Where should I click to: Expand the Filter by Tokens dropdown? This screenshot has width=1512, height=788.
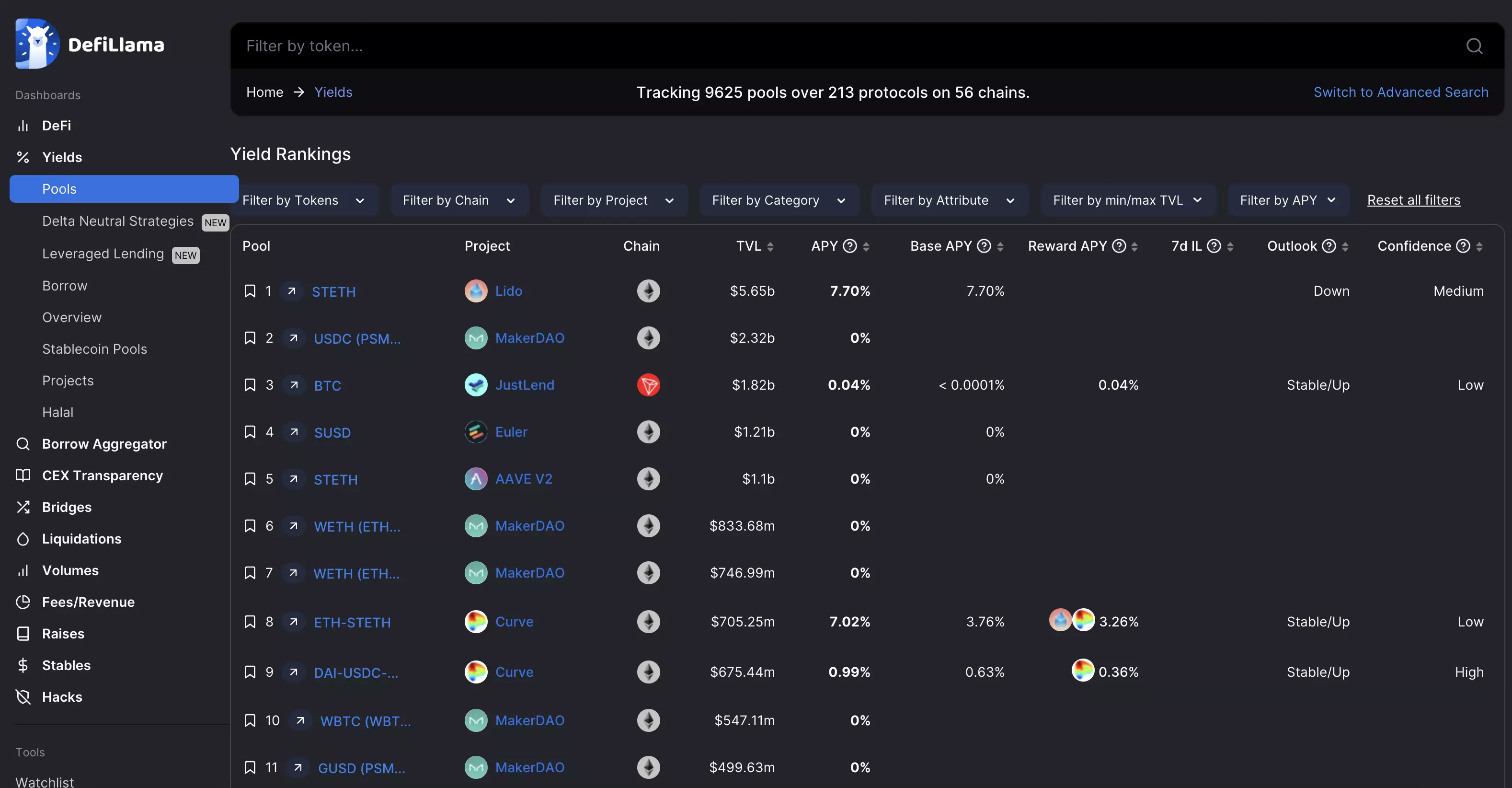pos(305,200)
